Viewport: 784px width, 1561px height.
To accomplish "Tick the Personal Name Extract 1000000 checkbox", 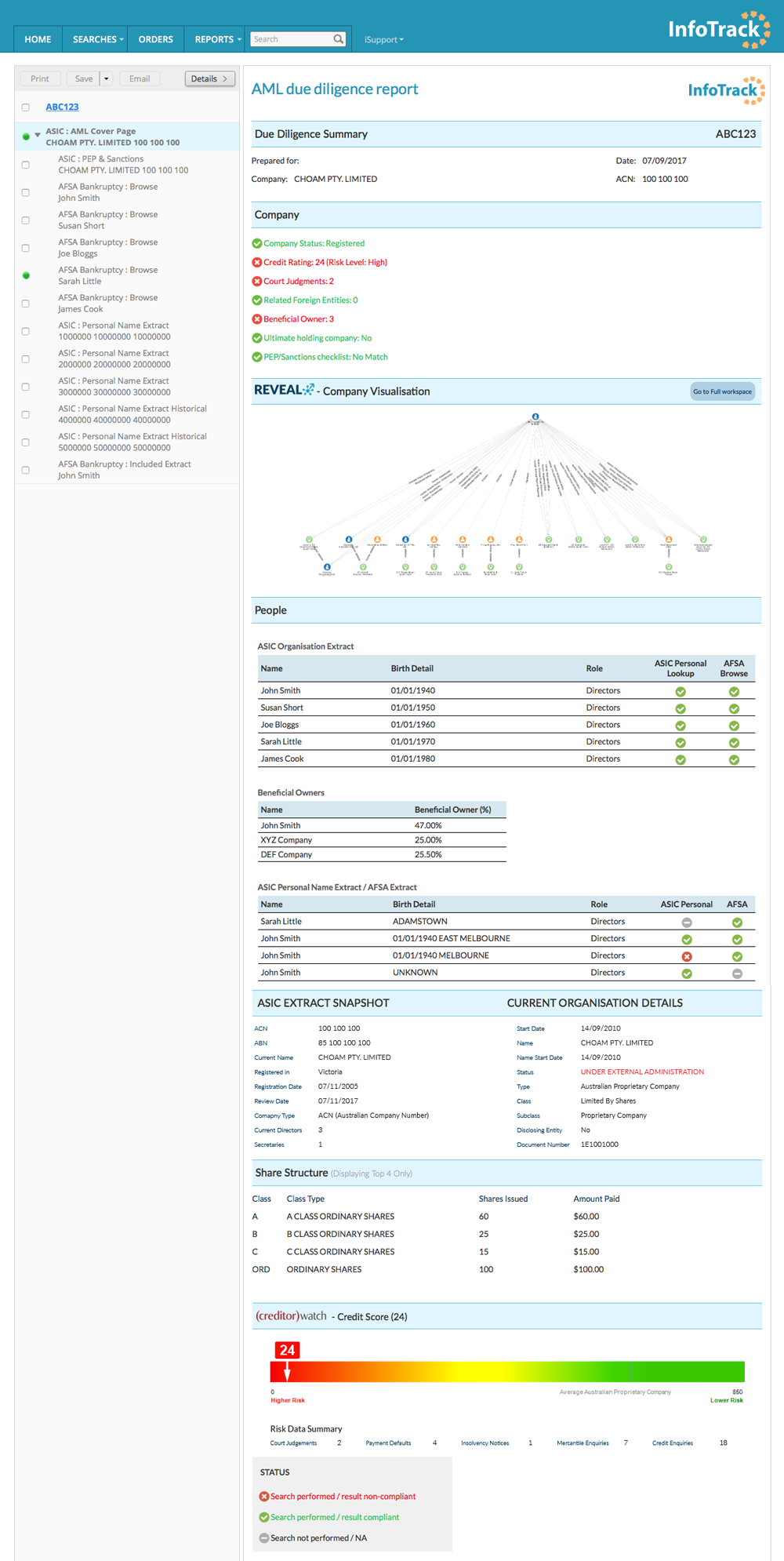I will click(26, 332).
